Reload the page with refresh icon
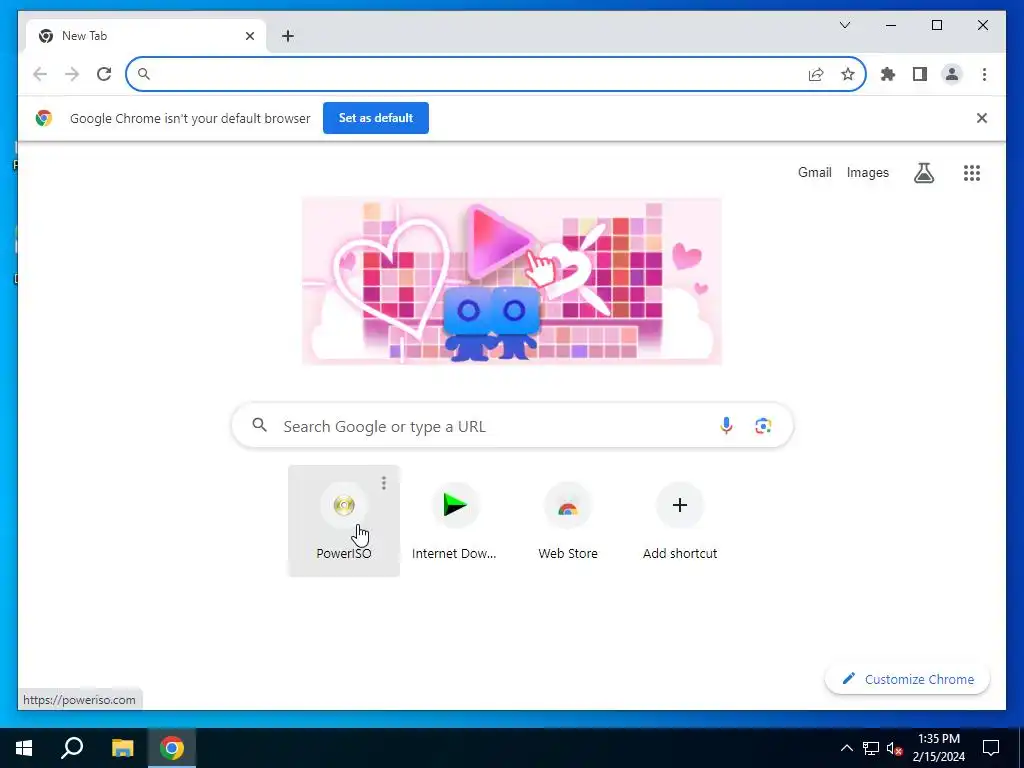Screen dimensions: 1024x768 (x=104, y=74)
